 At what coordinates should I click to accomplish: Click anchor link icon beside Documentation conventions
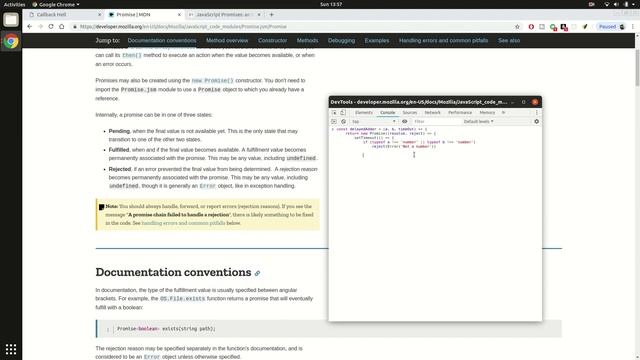(257, 273)
